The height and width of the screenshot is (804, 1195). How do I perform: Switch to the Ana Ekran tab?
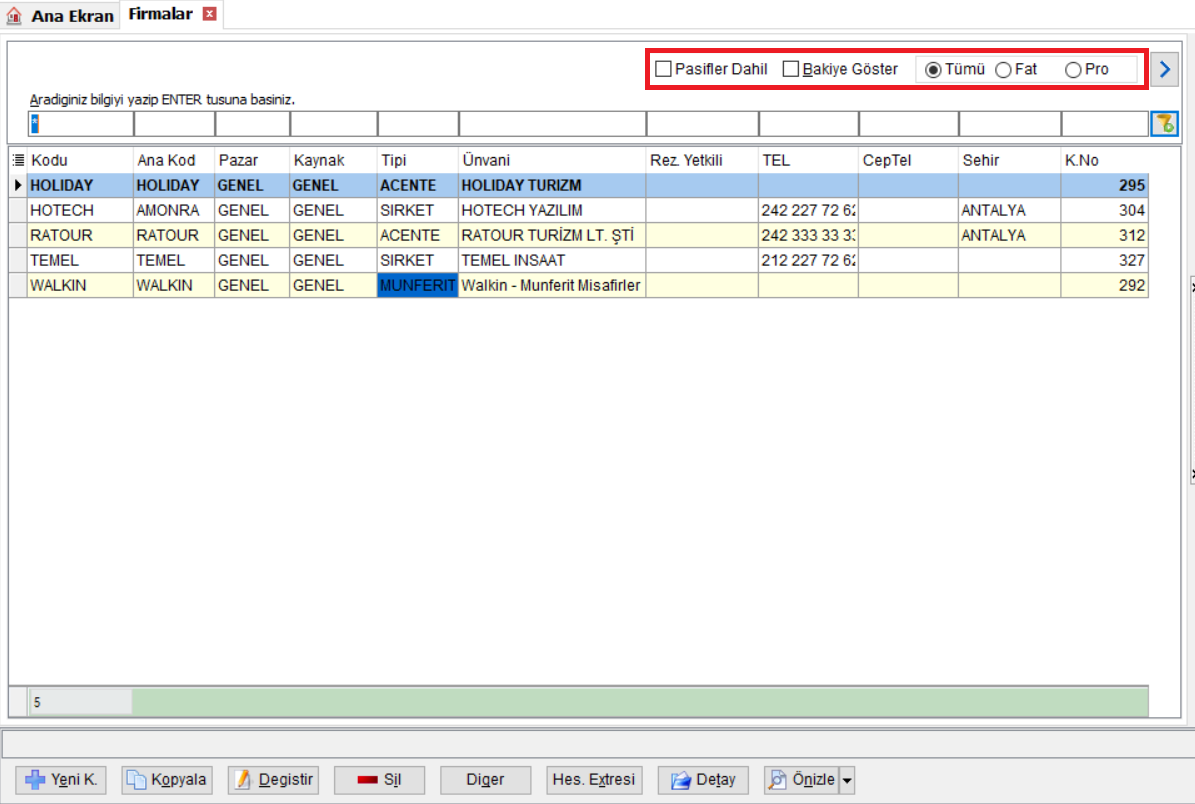coord(61,15)
